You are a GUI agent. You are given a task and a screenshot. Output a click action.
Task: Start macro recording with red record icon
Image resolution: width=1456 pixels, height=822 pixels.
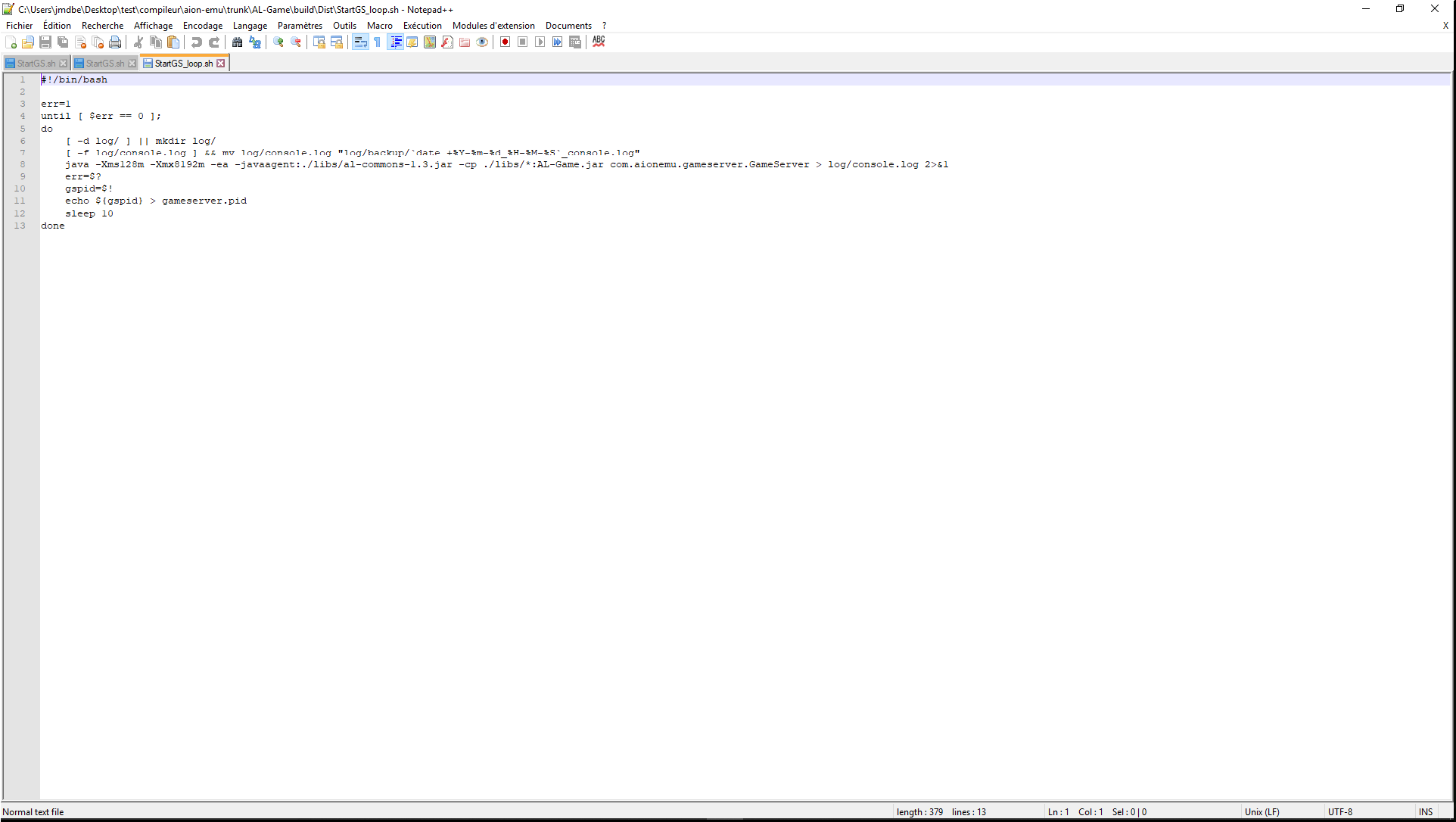tap(505, 42)
